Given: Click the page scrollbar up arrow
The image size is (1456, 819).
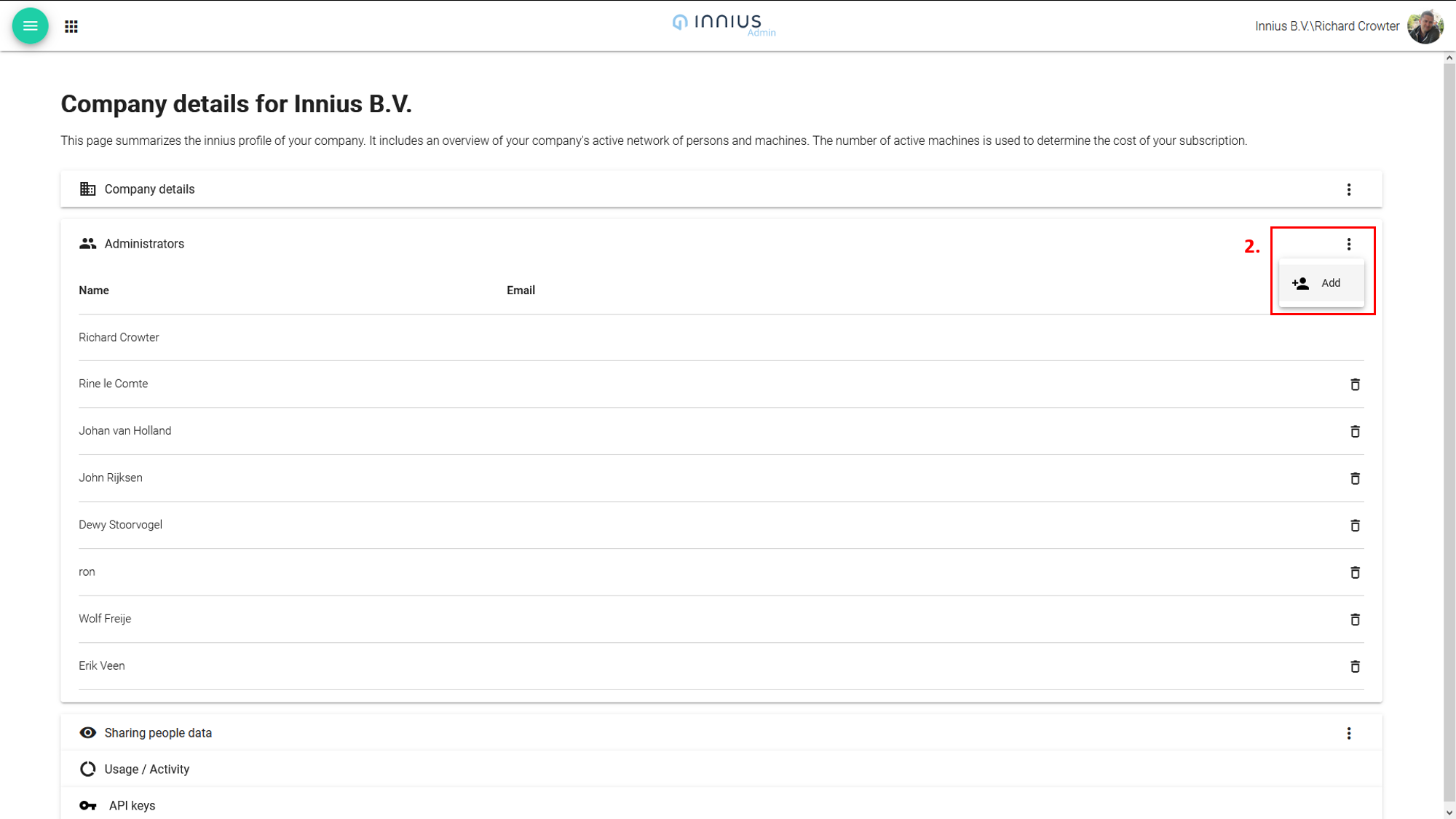Looking at the screenshot, I should point(1449,58).
